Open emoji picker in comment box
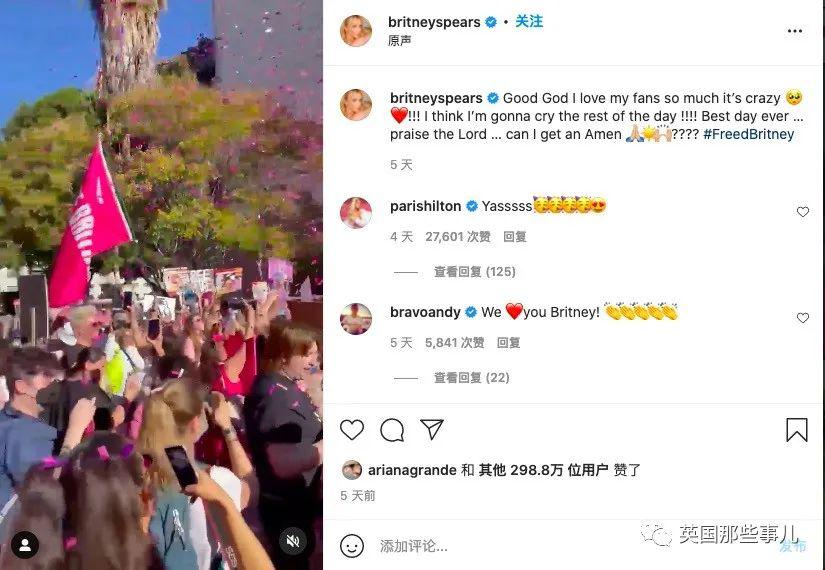The width and height of the screenshot is (825, 570). pyautogui.click(x=351, y=546)
